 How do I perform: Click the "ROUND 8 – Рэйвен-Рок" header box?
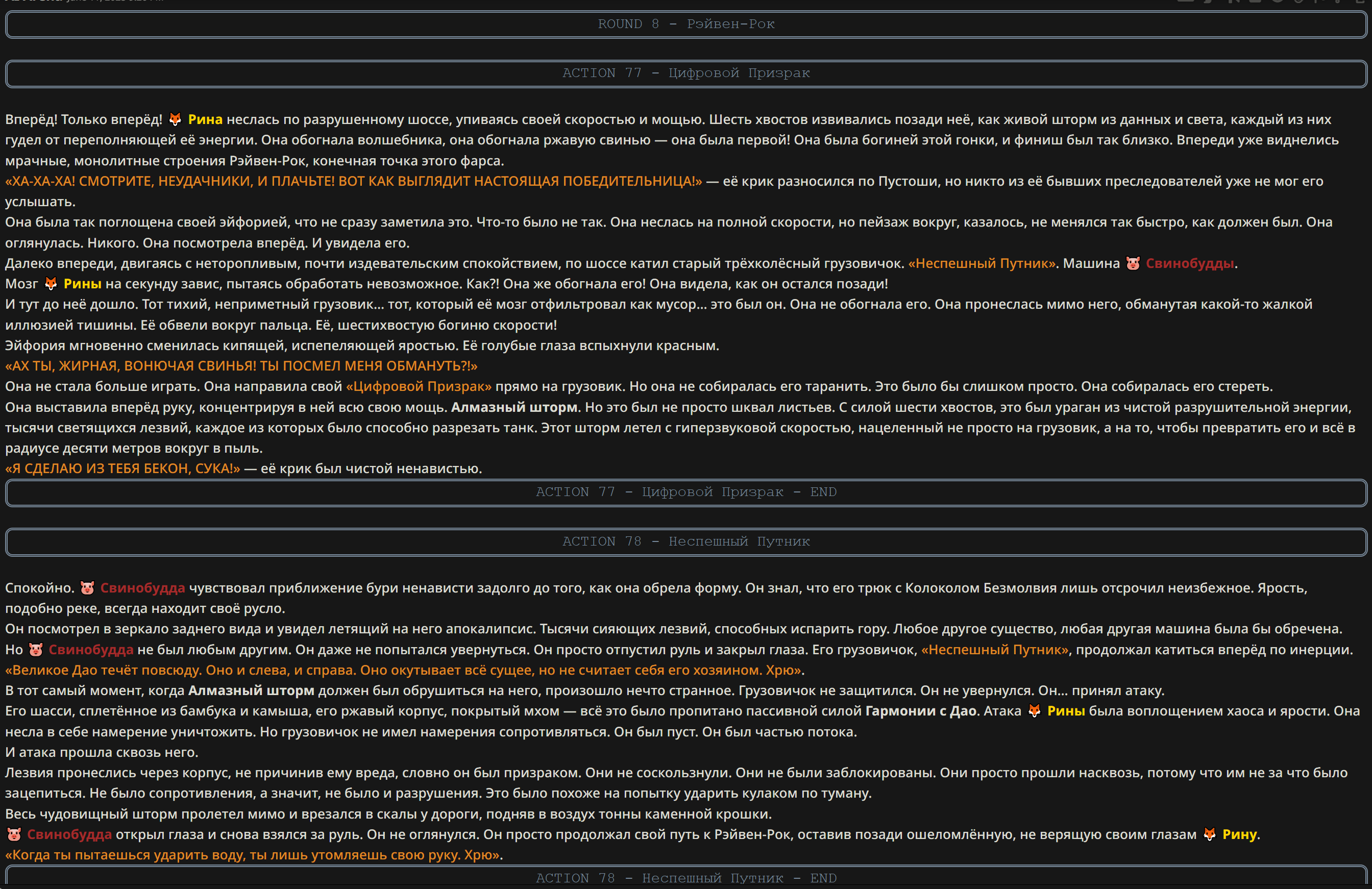(x=686, y=24)
